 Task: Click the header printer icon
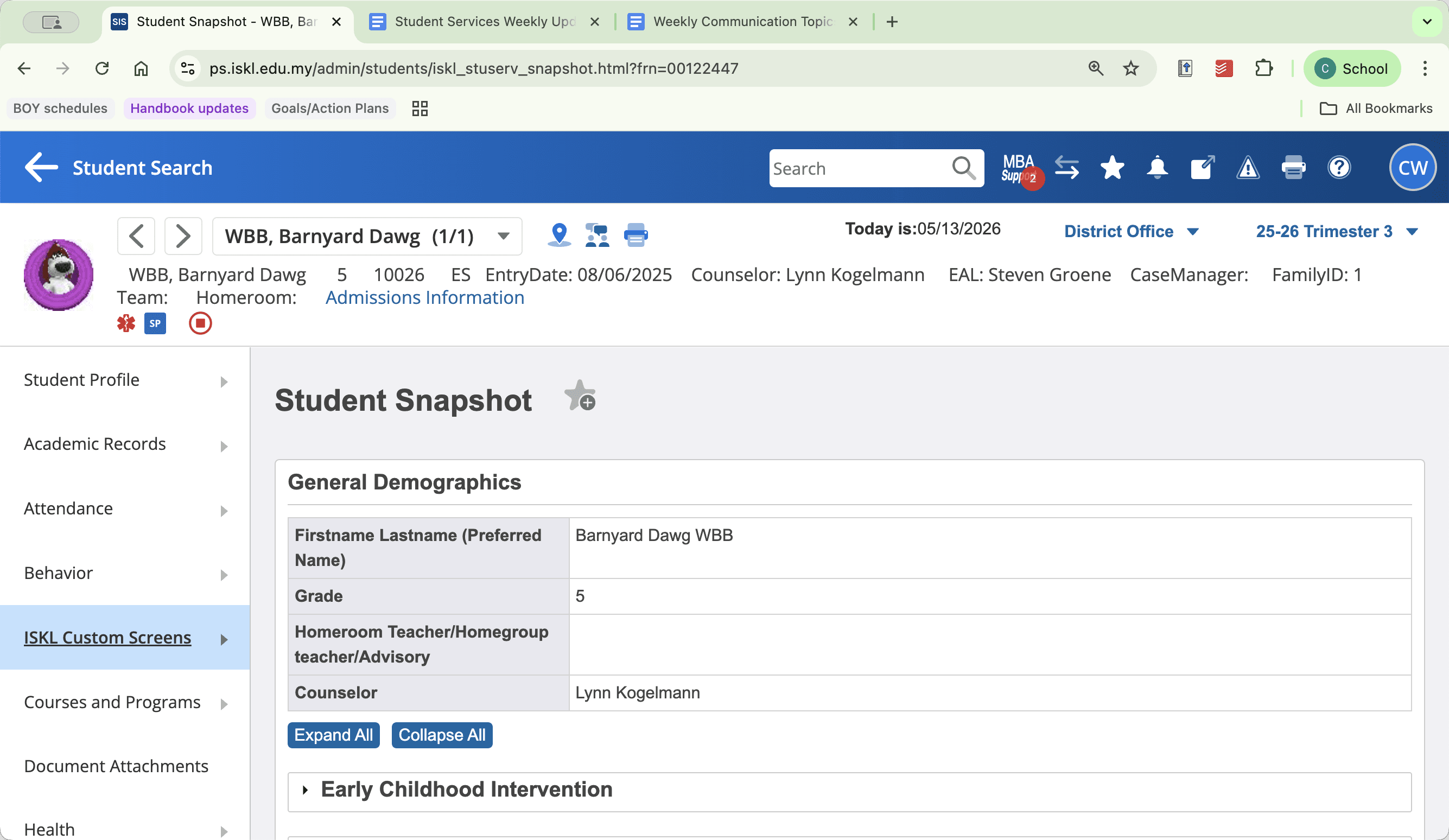(x=1293, y=168)
